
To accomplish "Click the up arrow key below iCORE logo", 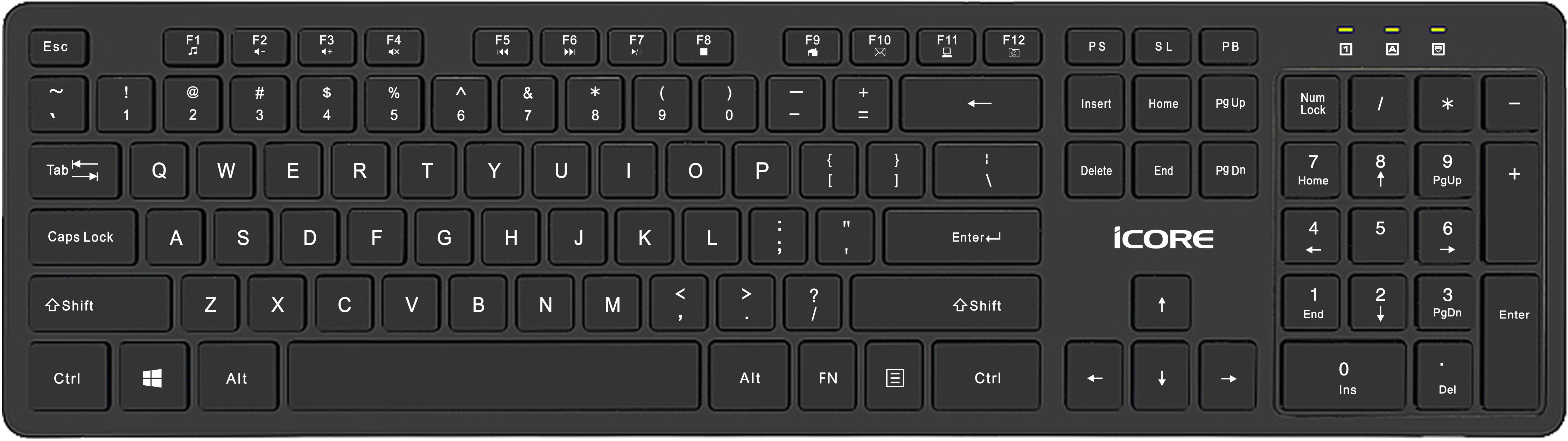I will [1161, 303].
